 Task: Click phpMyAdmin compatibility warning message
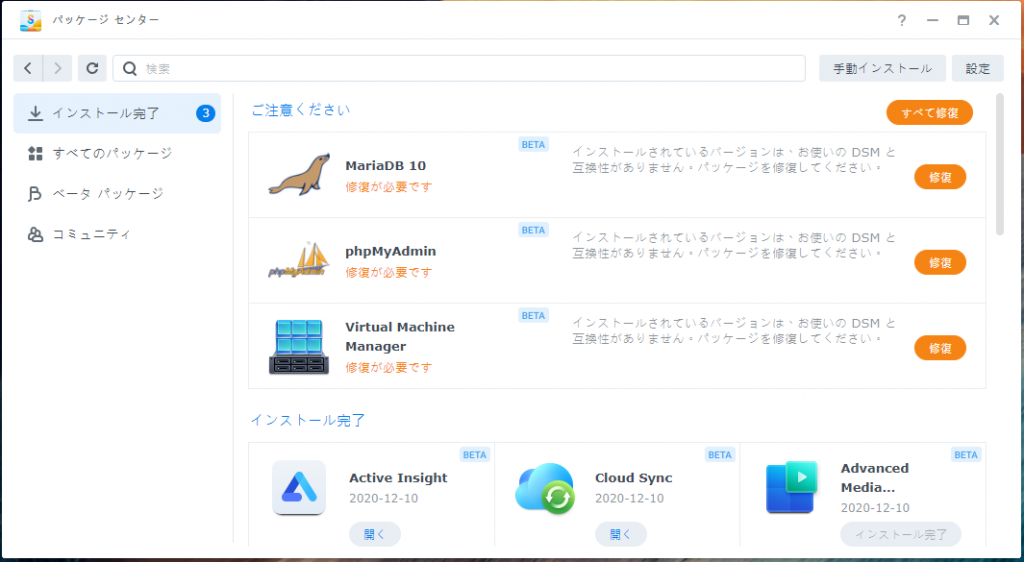(x=735, y=245)
